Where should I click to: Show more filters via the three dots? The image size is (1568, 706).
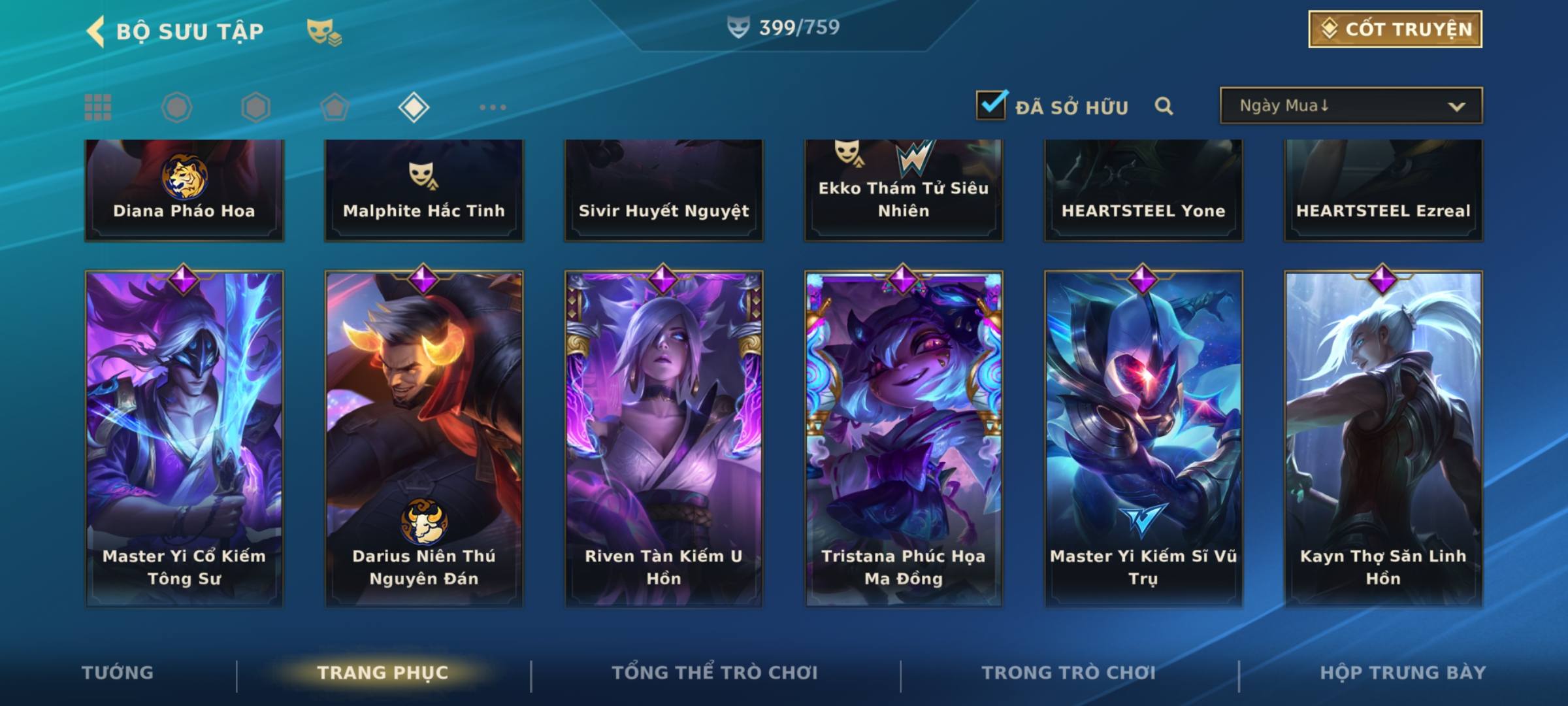click(x=493, y=107)
